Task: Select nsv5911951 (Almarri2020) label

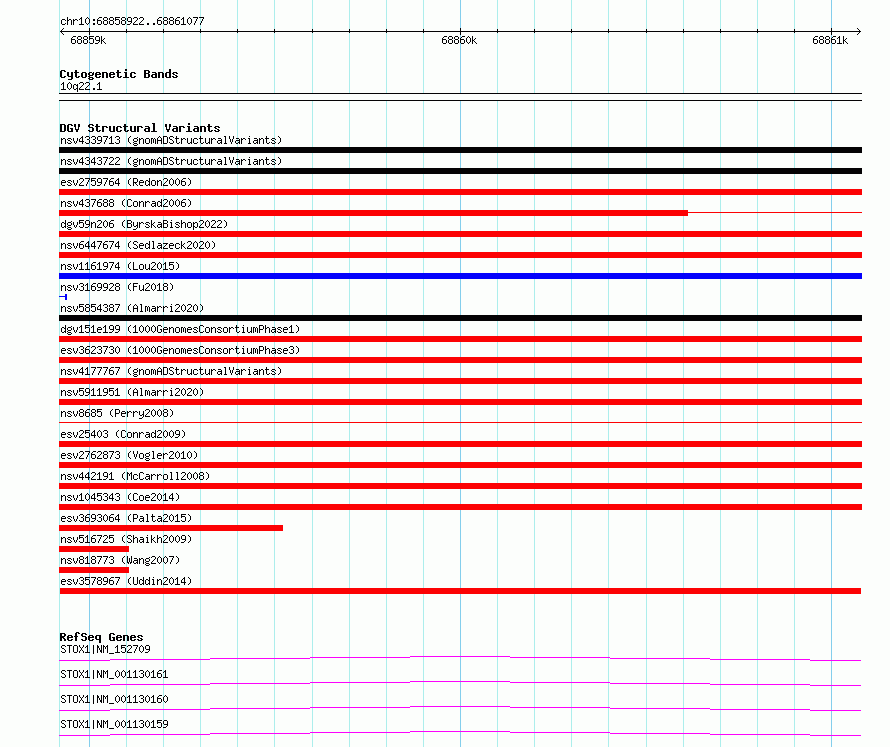Action: [x=132, y=392]
